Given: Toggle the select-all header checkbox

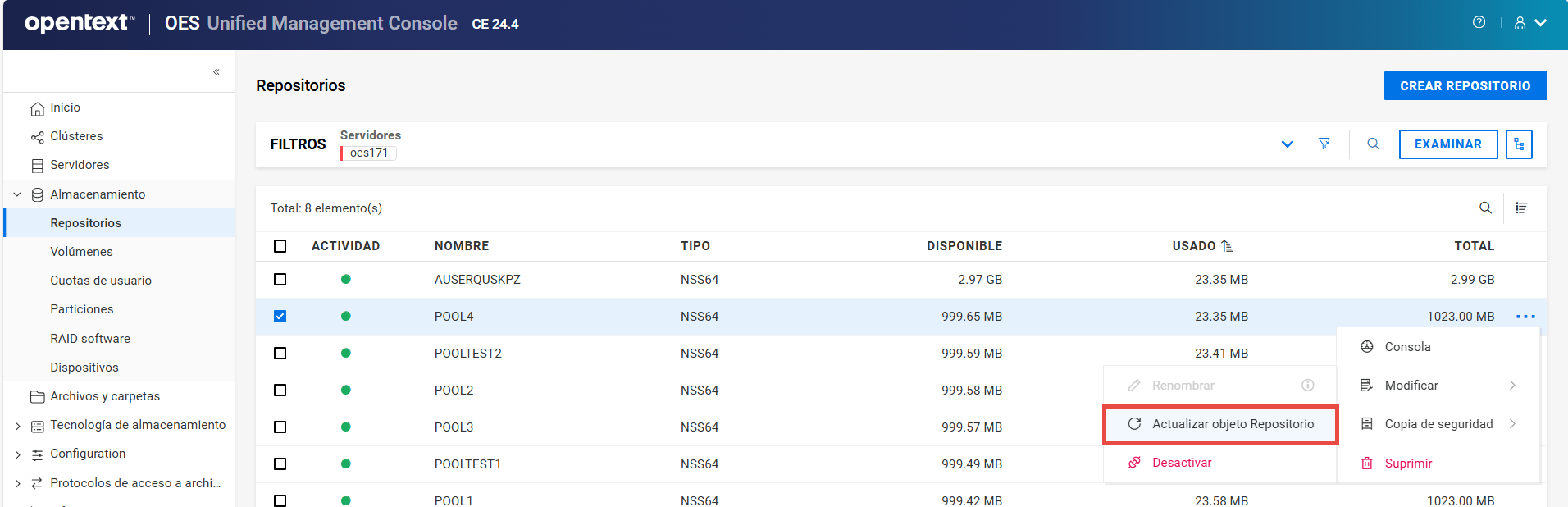Looking at the screenshot, I should coord(280,246).
